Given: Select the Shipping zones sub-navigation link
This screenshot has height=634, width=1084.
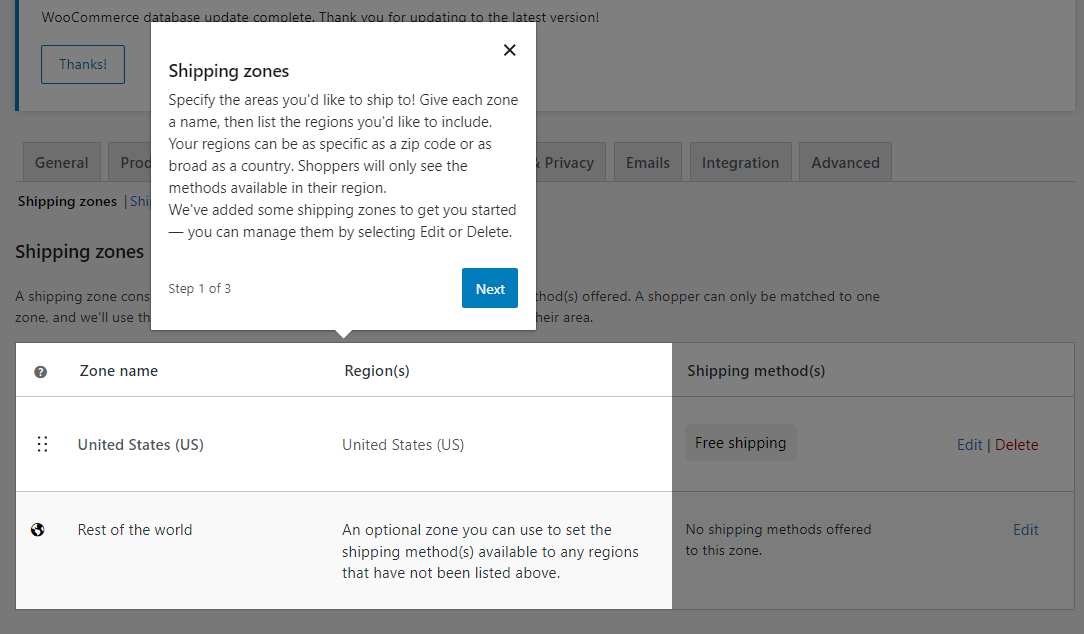Looking at the screenshot, I should click(x=66, y=201).
